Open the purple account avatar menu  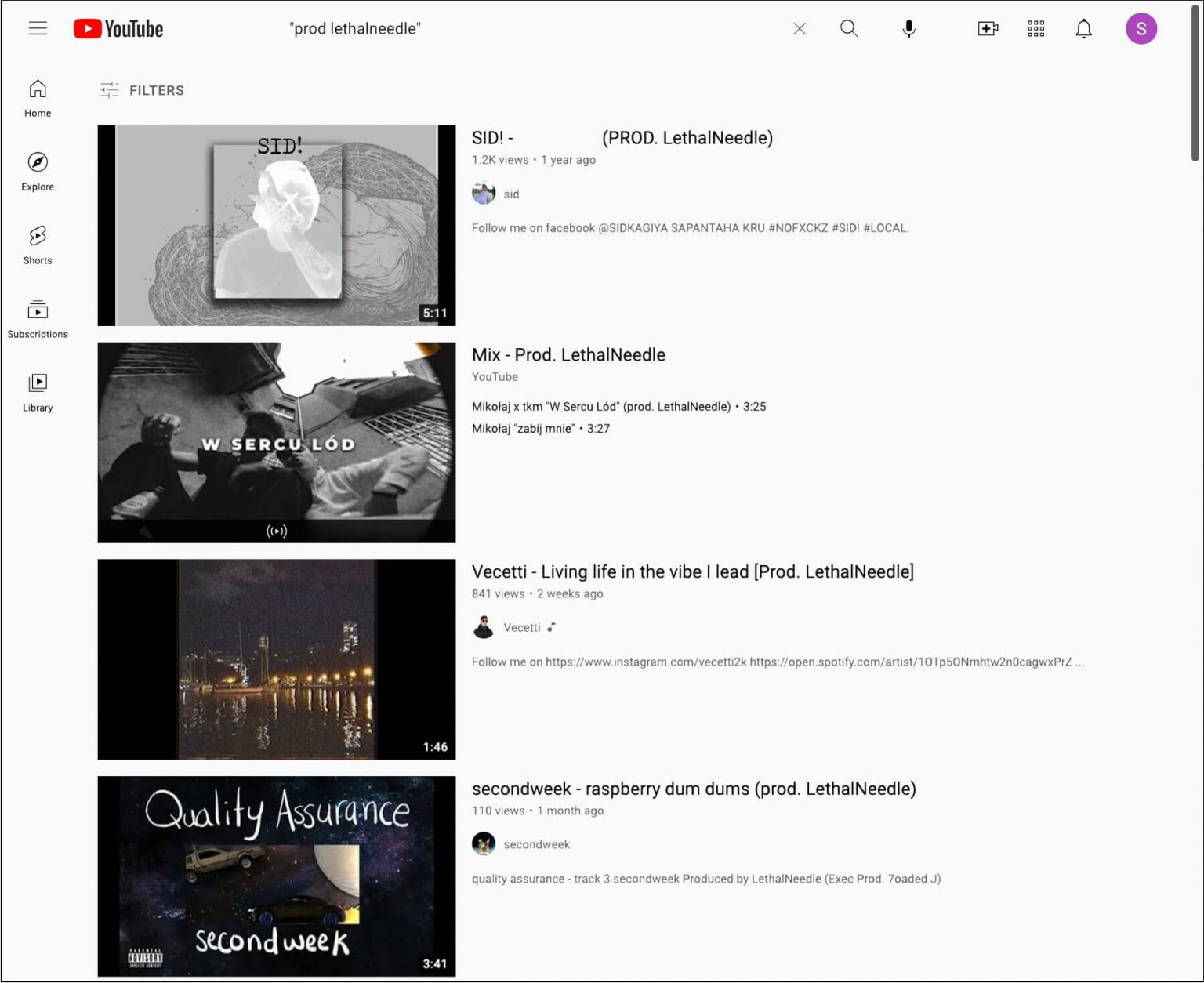pos(1141,29)
